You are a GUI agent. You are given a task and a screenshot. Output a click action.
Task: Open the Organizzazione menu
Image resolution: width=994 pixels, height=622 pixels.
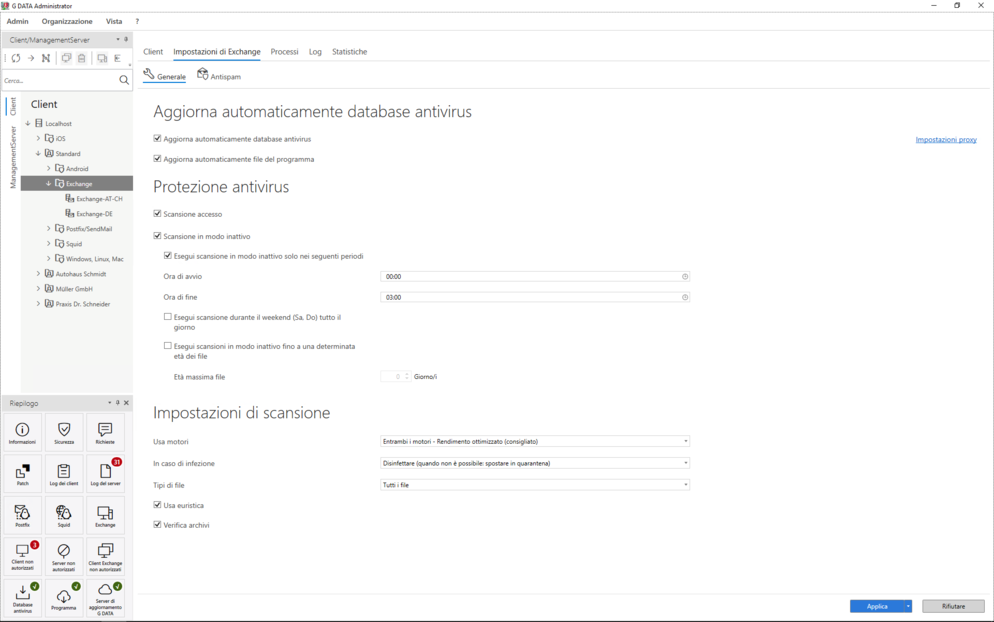pos(67,21)
